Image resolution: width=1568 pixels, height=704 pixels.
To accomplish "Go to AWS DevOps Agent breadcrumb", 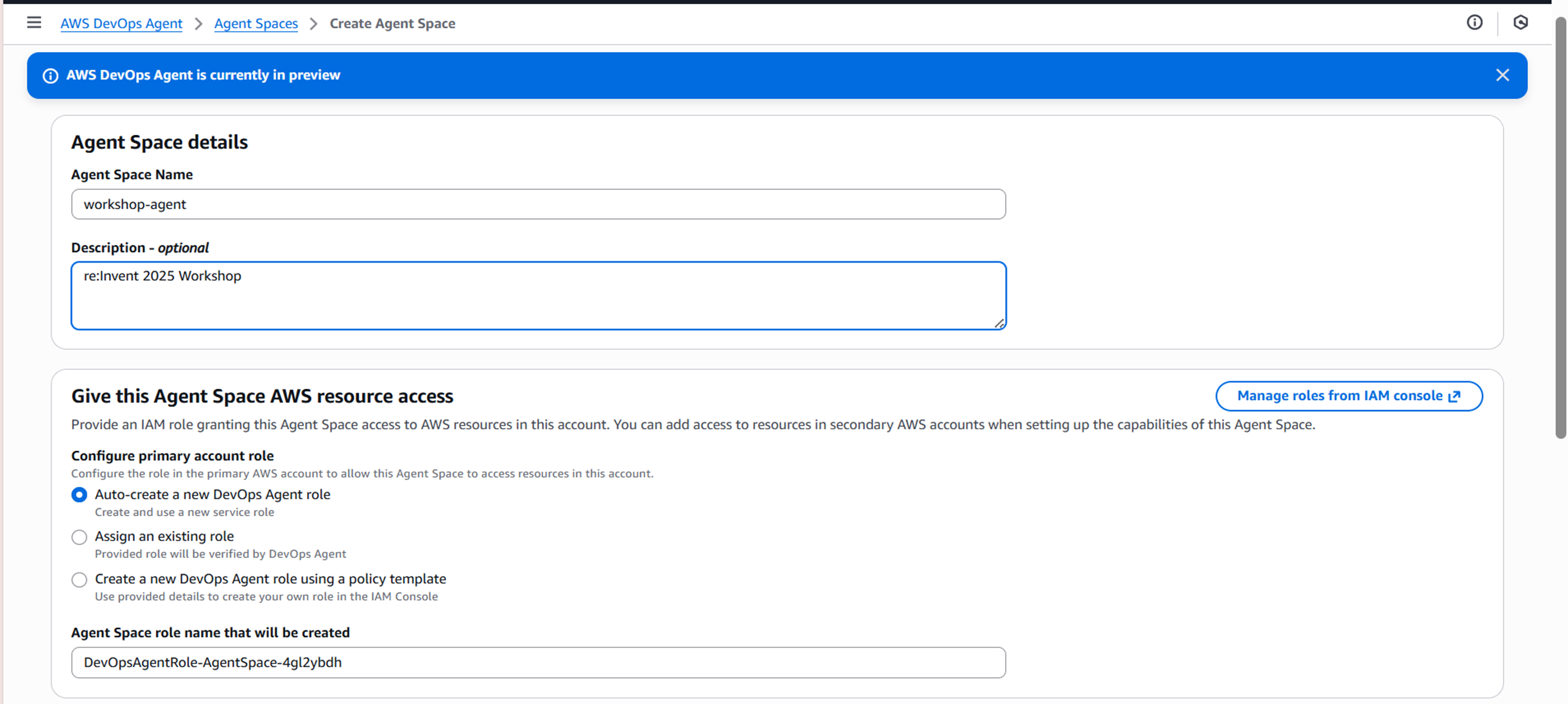I will coord(121,24).
